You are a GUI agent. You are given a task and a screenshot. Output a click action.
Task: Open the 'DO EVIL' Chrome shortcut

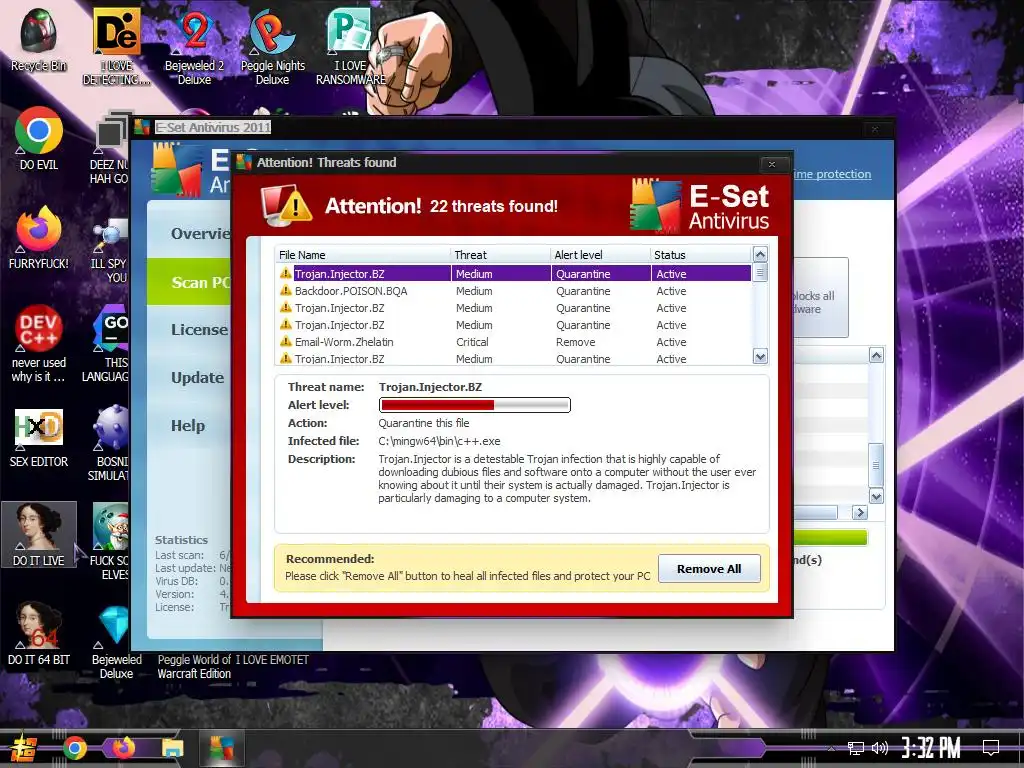point(39,138)
